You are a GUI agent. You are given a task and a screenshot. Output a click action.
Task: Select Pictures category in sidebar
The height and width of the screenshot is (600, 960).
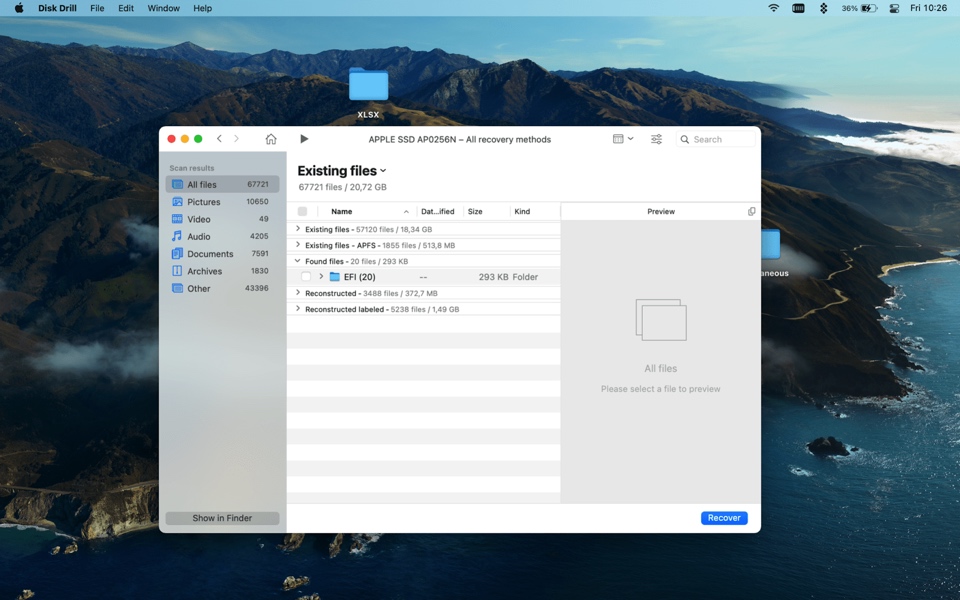[222, 201]
